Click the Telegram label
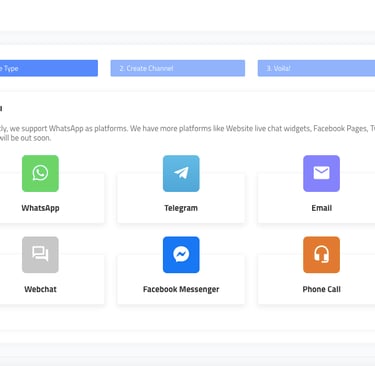 pyautogui.click(x=181, y=208)
